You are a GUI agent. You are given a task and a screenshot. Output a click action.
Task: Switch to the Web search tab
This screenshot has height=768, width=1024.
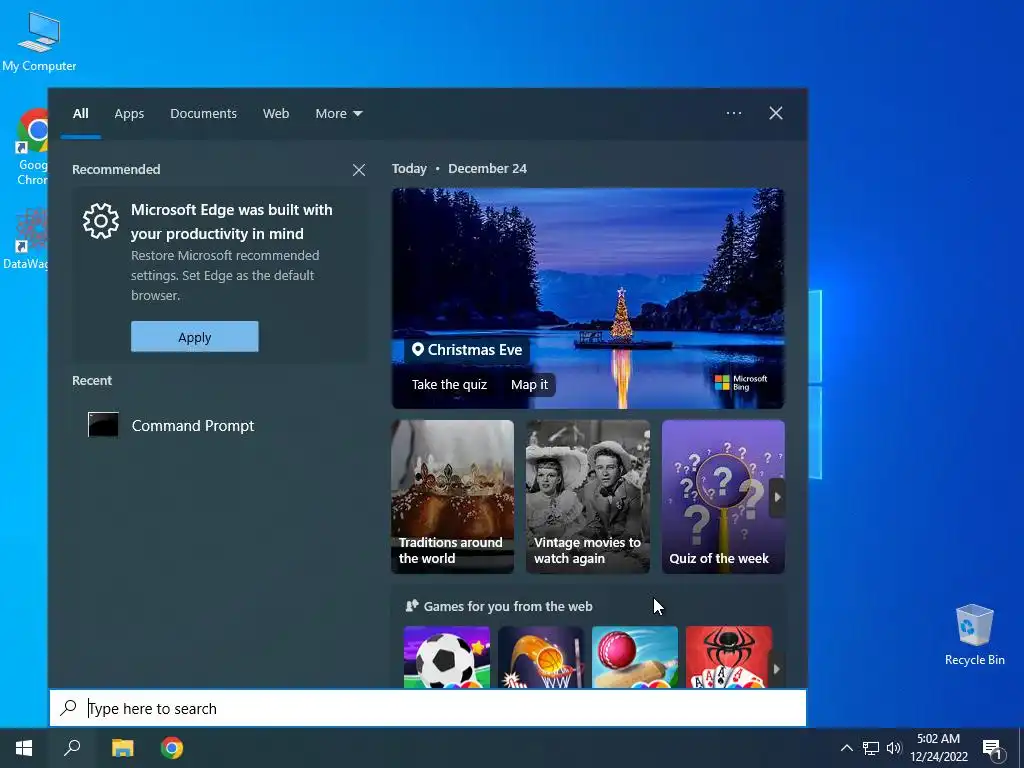coord(276,114)
